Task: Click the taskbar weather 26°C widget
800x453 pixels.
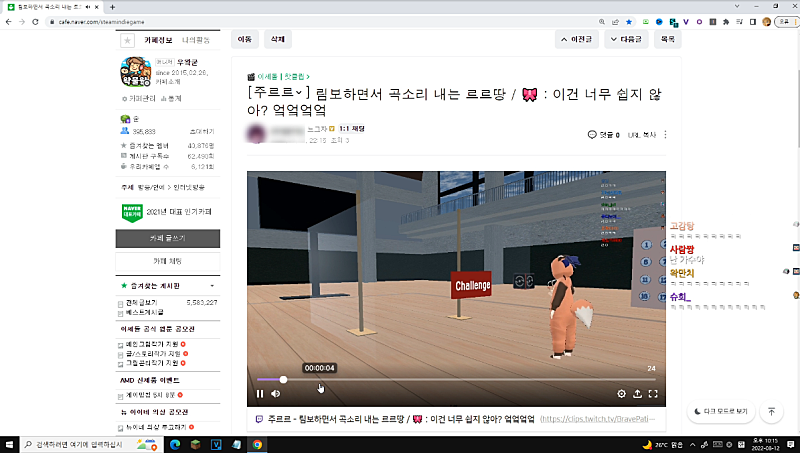Action: tap(662, 445)
